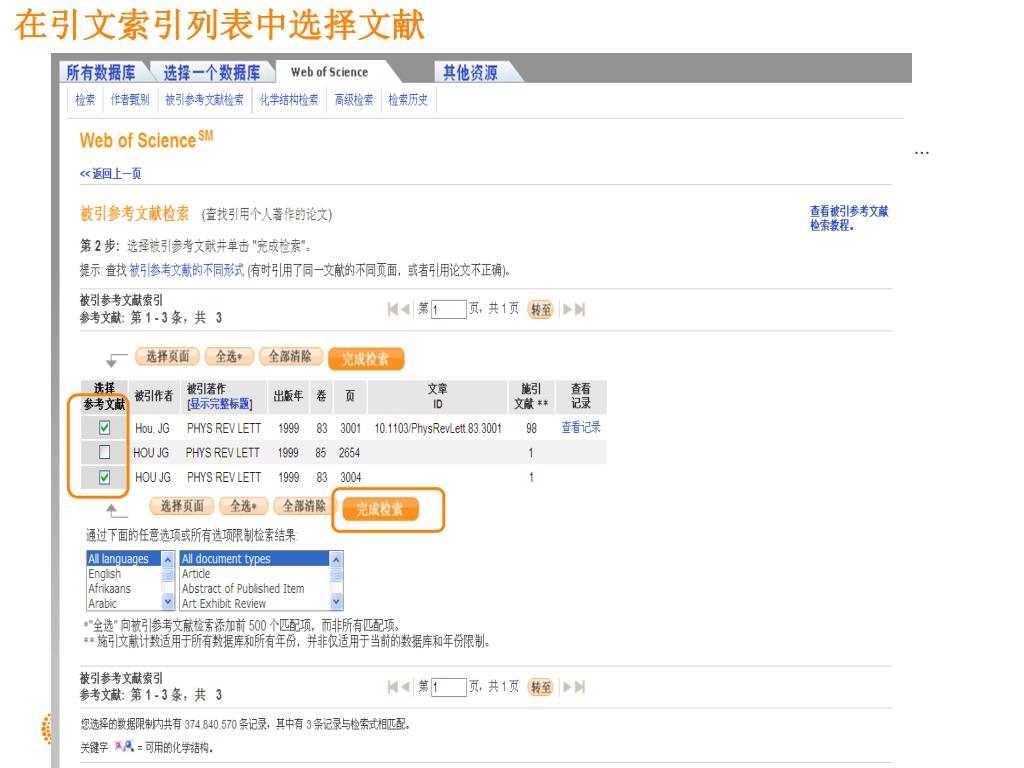This screenshot has height=768, width=1024.
Task: Uncheck the HOU JG page 3004 checkbox
Action: coord(104,477)
